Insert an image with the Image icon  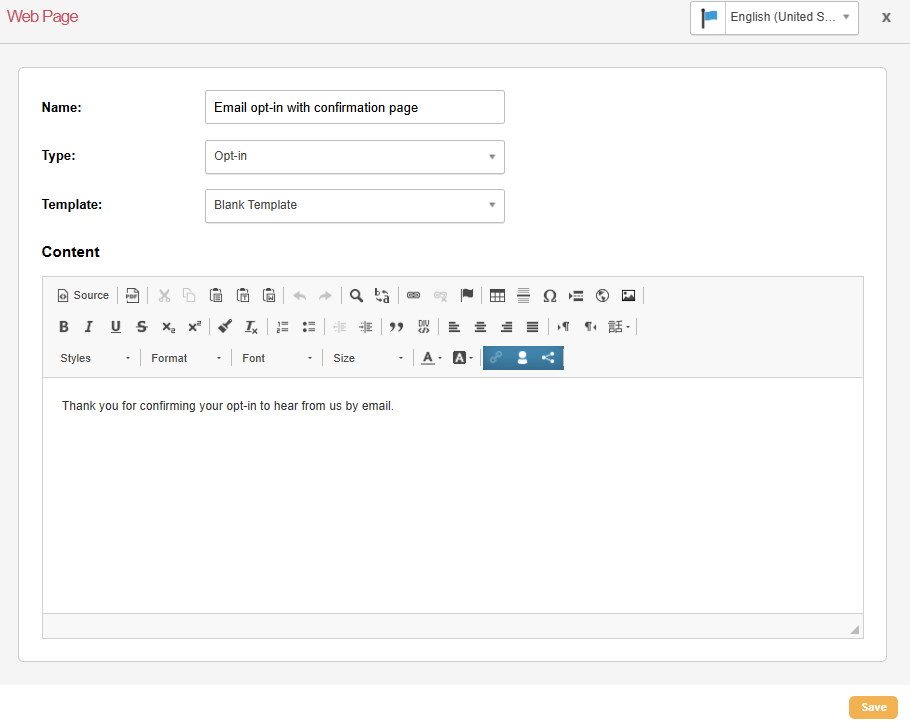click(x=628, y=296)
